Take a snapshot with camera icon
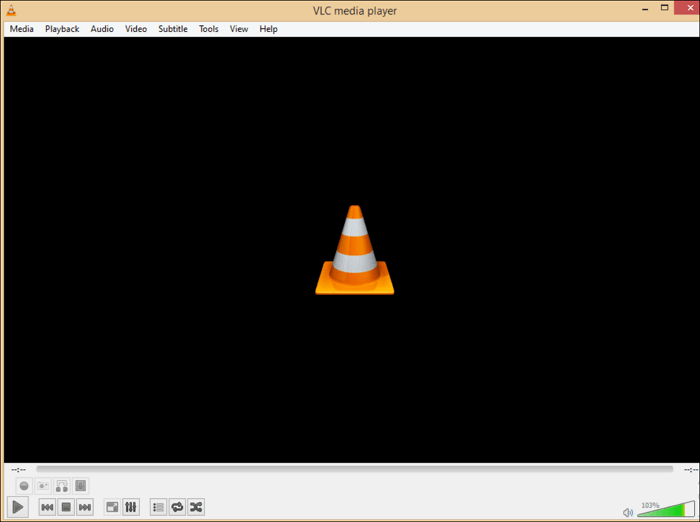 pyautogui.click(x=43, y=486)
